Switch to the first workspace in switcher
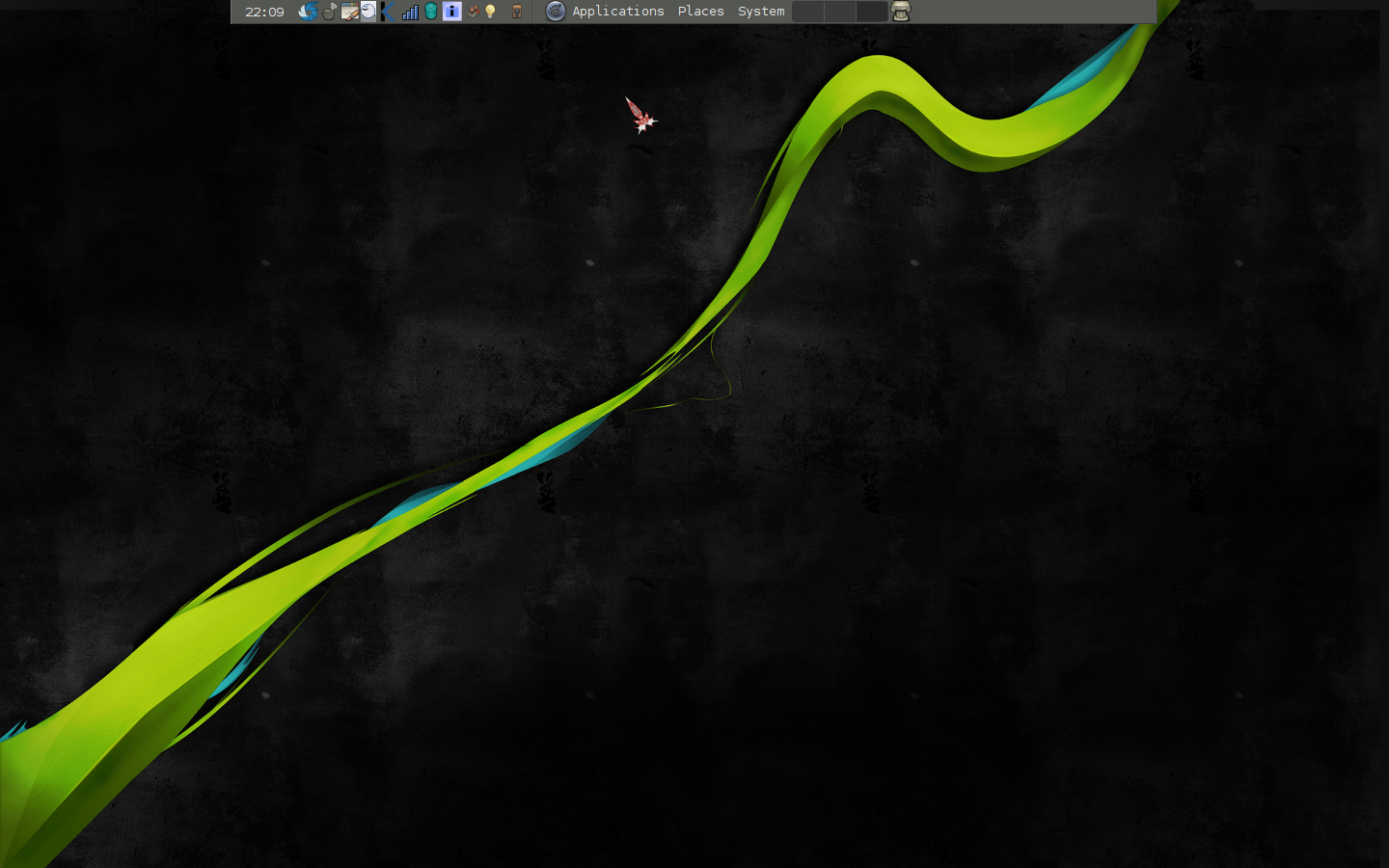Screen dimensions: 1389x868 point(807,12)
